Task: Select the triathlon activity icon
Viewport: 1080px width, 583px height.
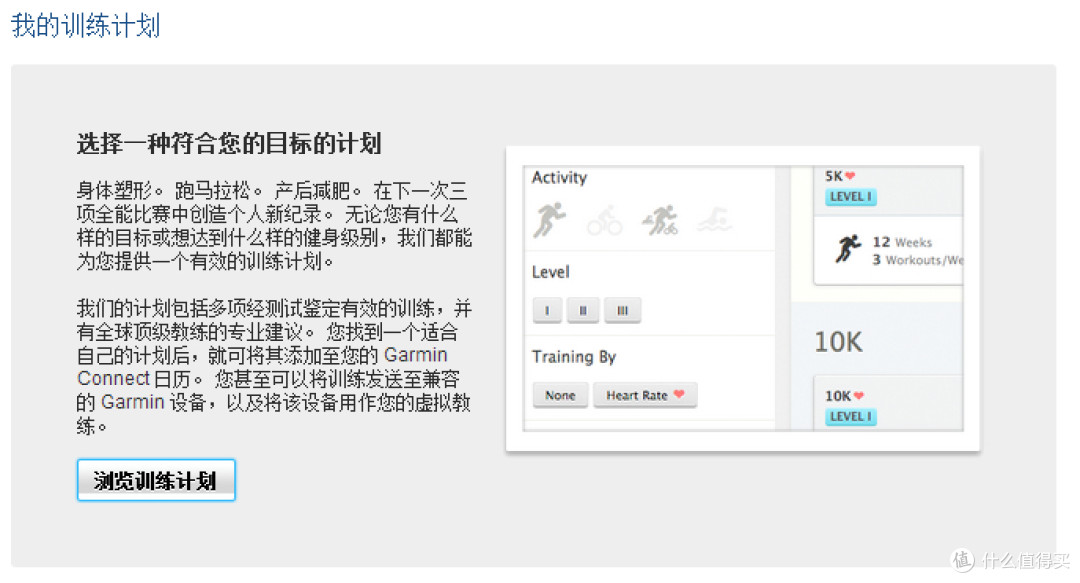Action: pyautogui.click(x=660, y=221)
